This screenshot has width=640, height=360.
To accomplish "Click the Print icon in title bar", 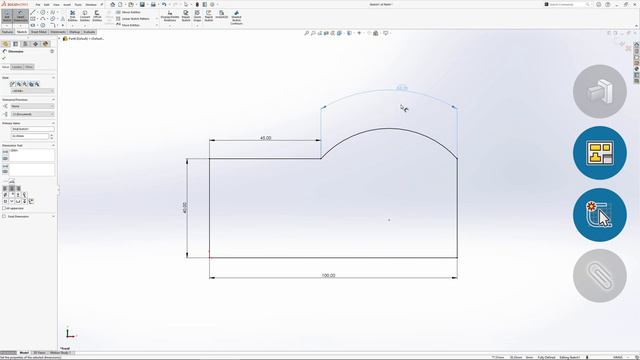I will [x=153, y=4].
